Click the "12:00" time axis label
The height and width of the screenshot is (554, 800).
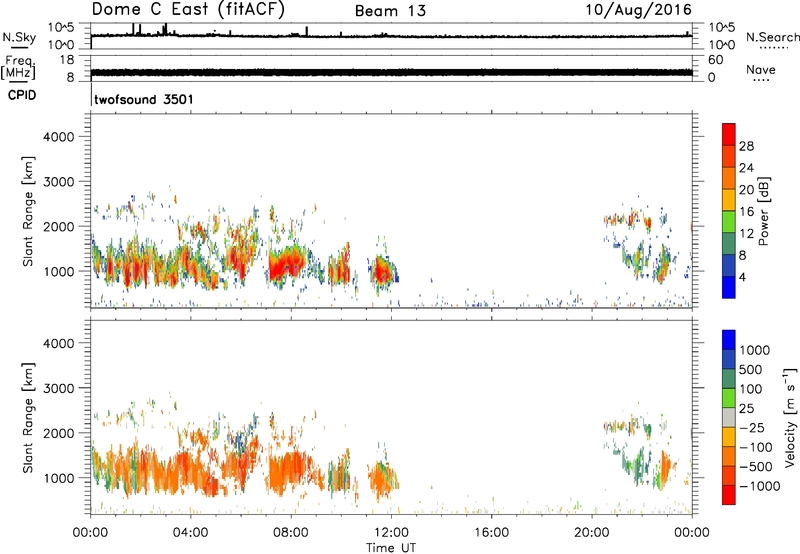pos(391,533)
